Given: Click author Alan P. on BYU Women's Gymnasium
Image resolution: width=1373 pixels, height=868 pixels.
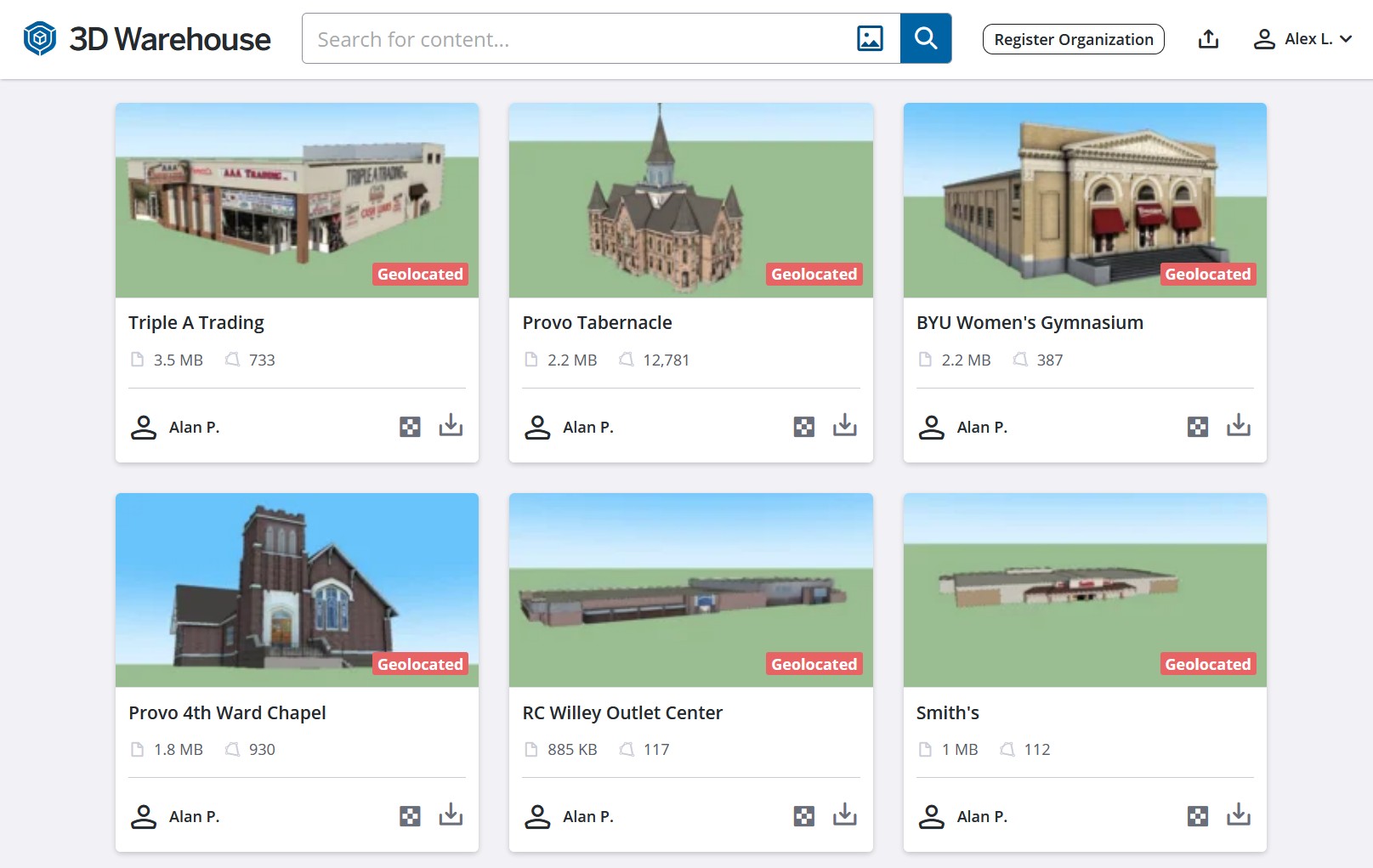Looking at the screenshot, I should pyautogui.click(x=963, y=427).
